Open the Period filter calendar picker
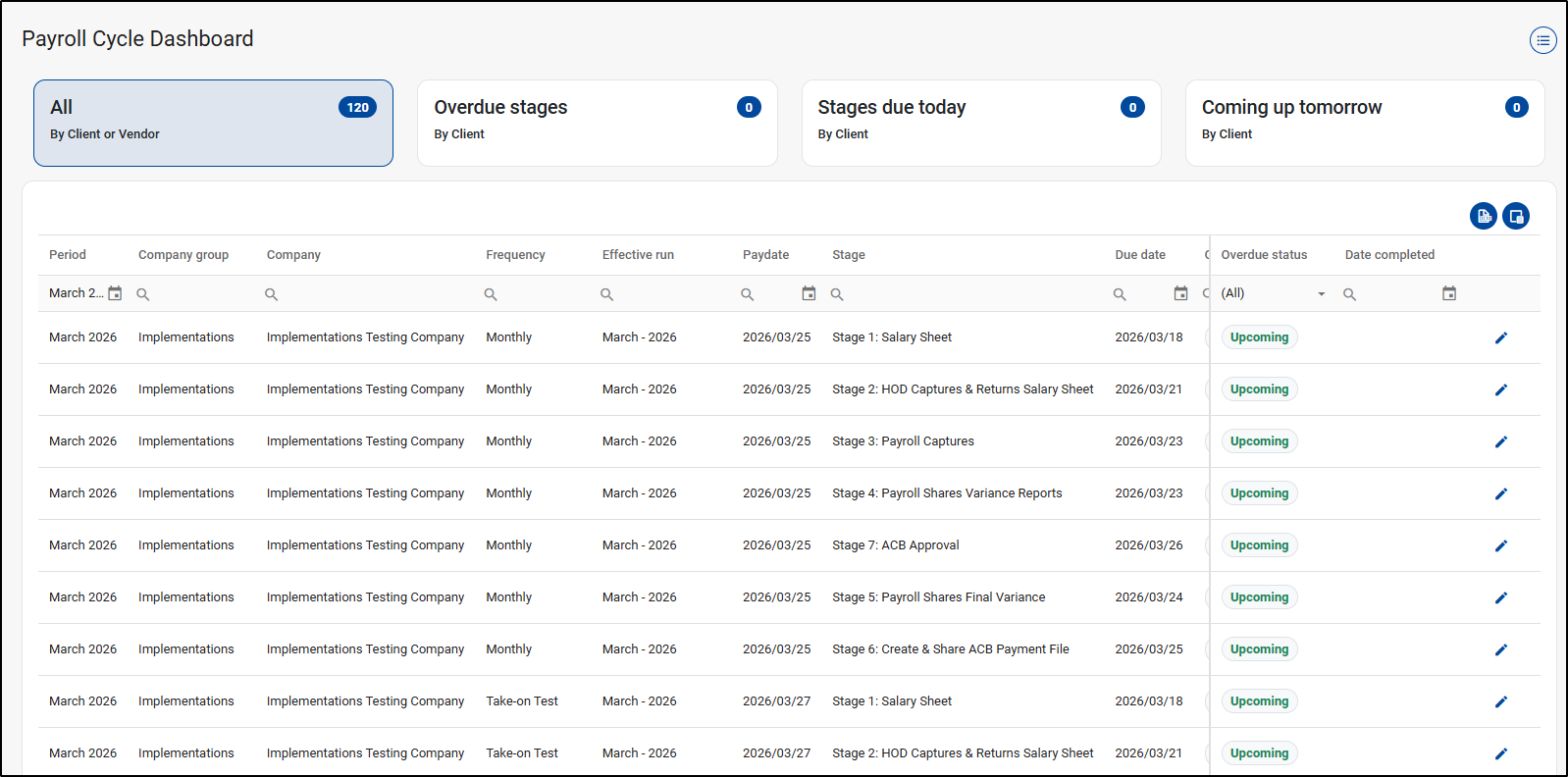This screenshot has height=777, width=1568. (x=115, y=293)
